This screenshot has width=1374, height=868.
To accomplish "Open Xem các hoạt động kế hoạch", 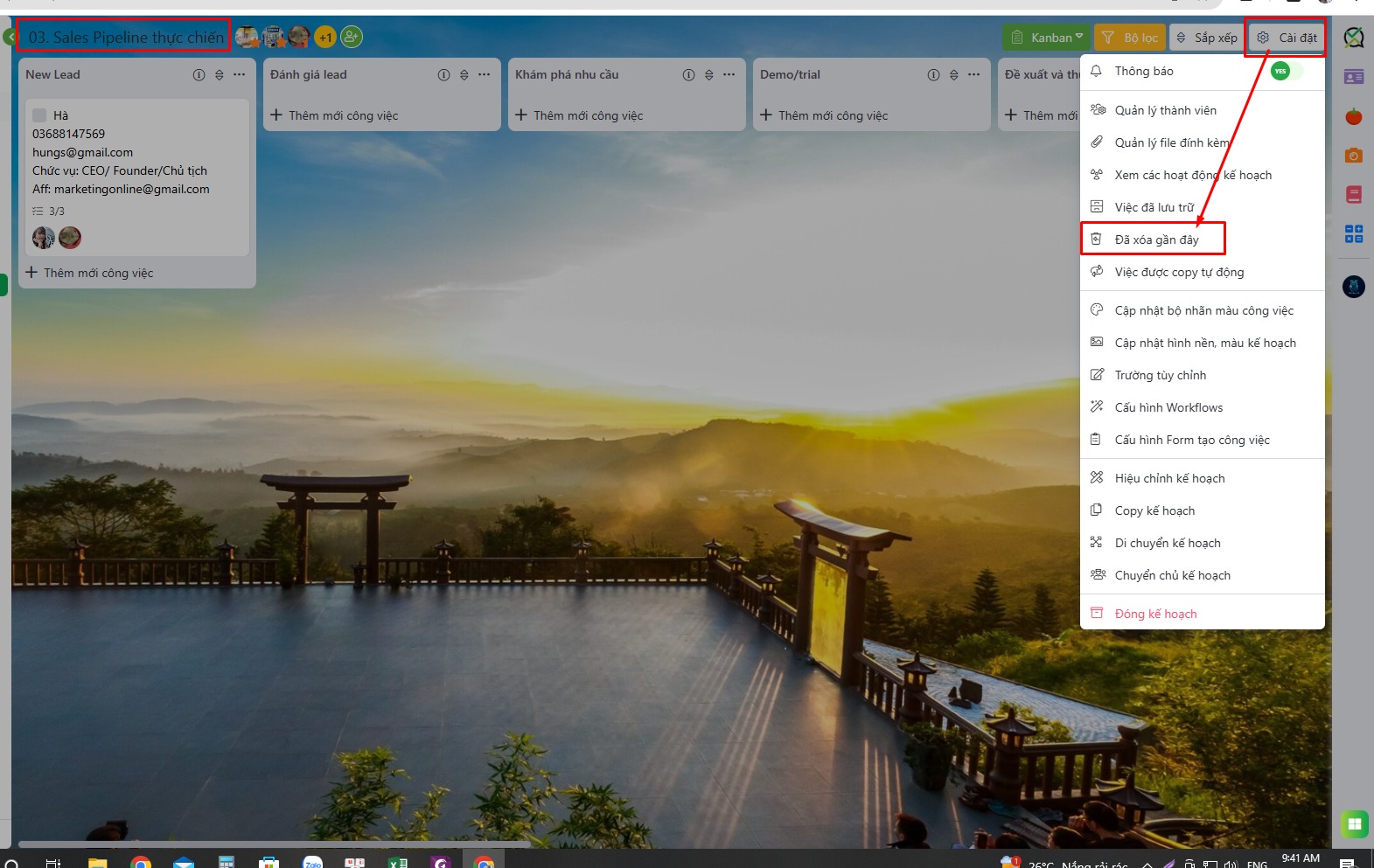I will pyautogui.click(x=1203, y=175).
